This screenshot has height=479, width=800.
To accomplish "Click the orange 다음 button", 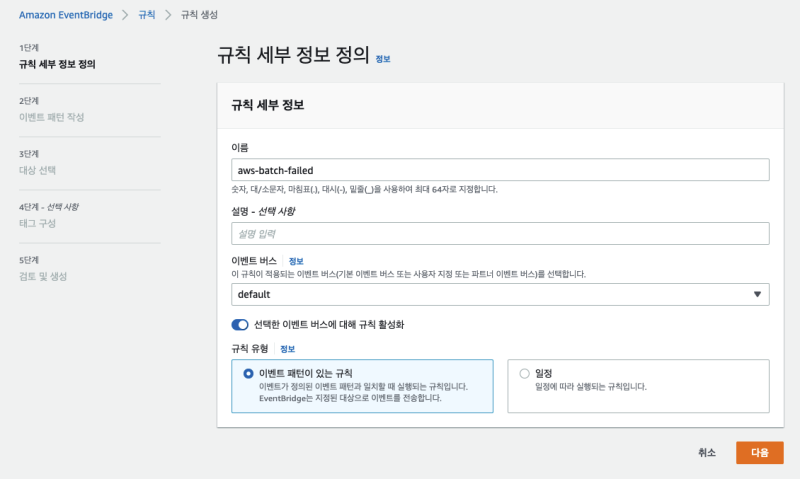I will 759,452.
